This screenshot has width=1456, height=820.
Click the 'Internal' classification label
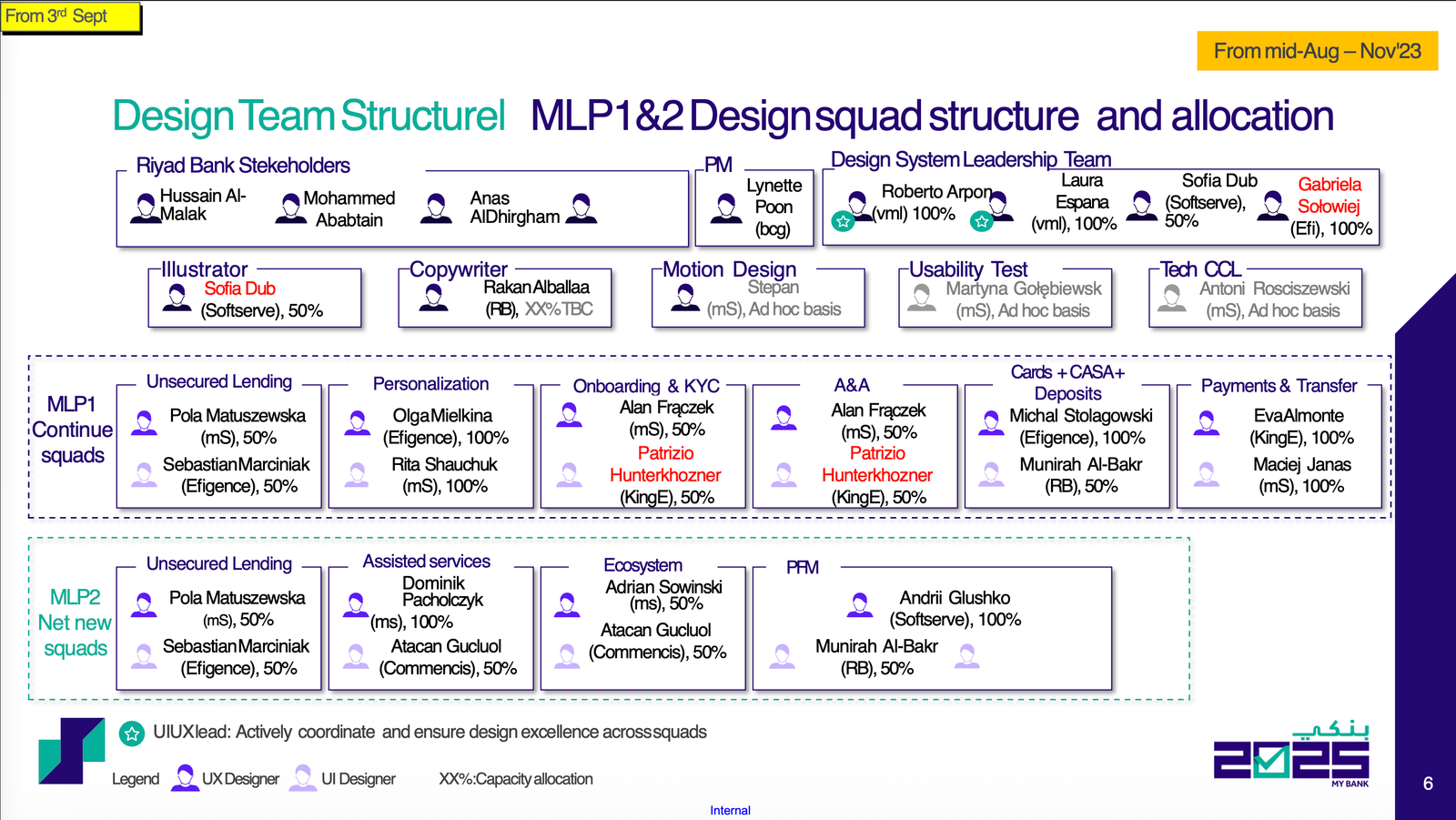[730, 810]
